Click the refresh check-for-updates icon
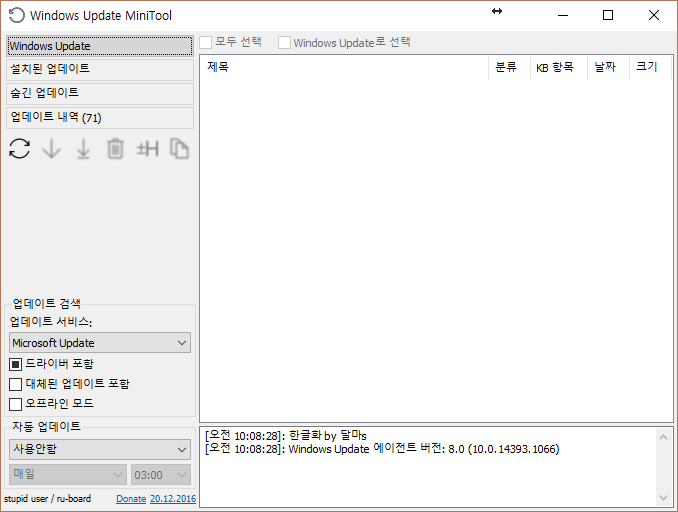678x512 pixels. pyautogui.click(x=19, y=149)
